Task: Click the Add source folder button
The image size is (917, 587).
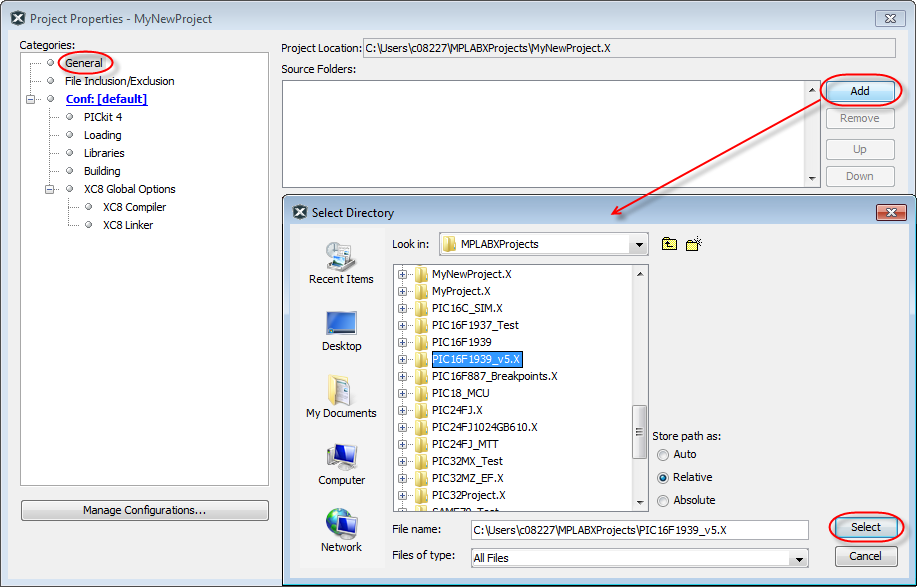Action: tap(859, 91)
